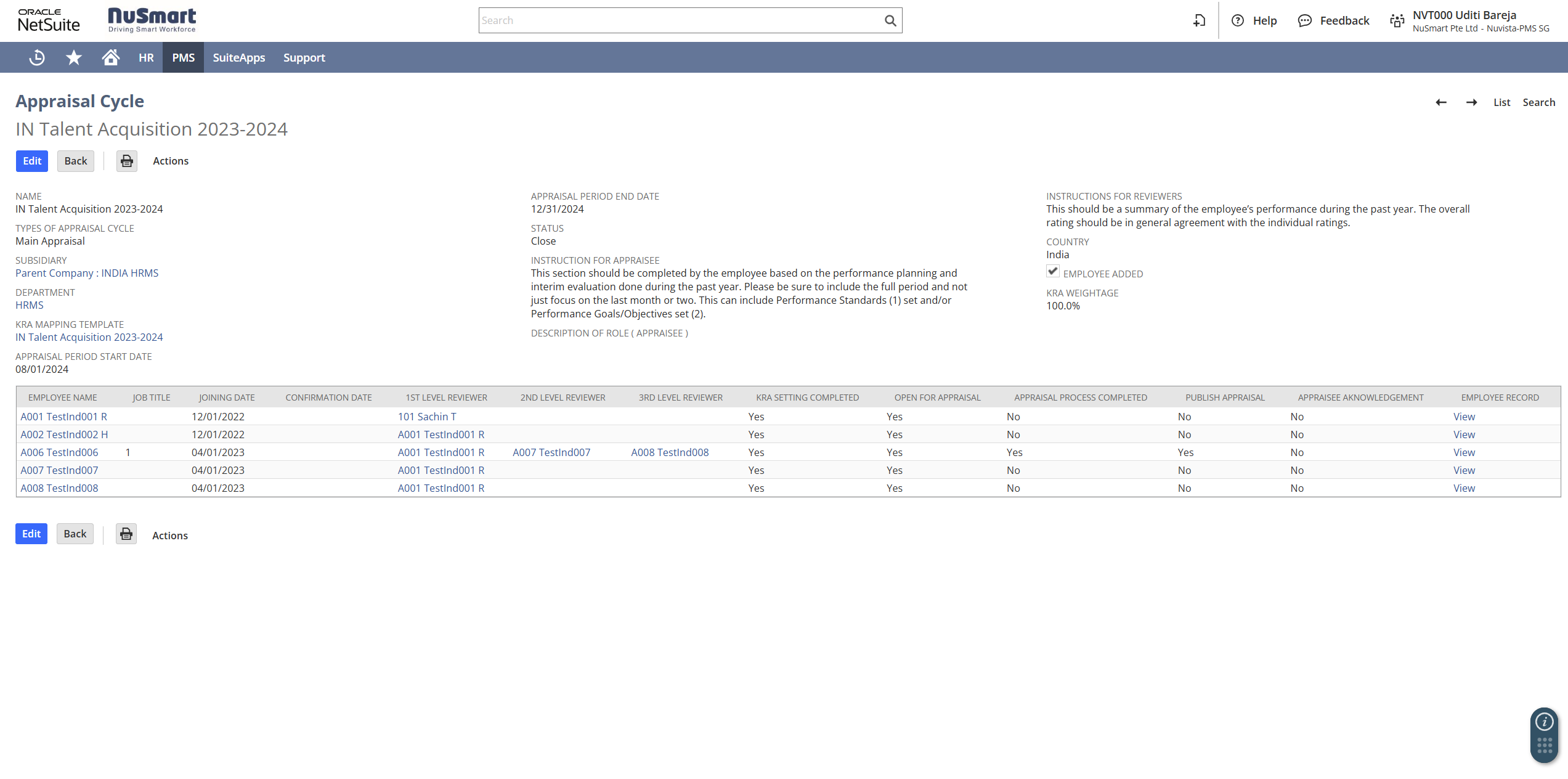The image size is (1568, 779).
Task: View employee record for A001 TestInd001 R
Action: click(1464, 417)
